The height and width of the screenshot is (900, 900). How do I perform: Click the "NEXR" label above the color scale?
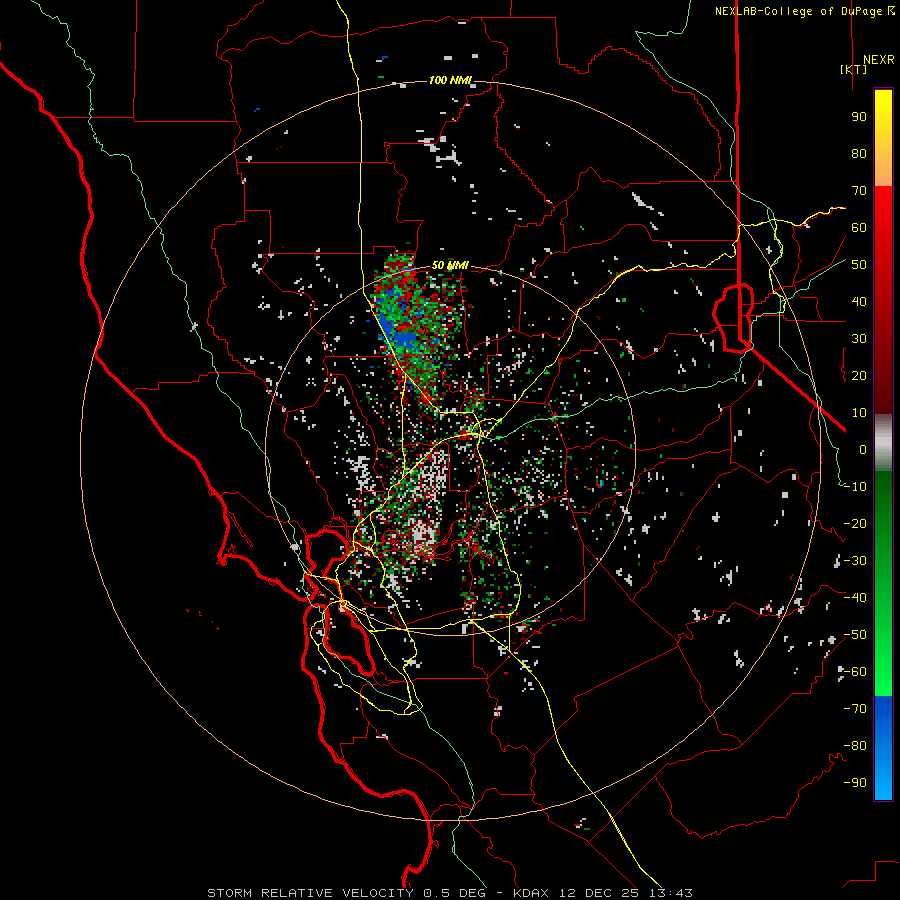[878, 60]
